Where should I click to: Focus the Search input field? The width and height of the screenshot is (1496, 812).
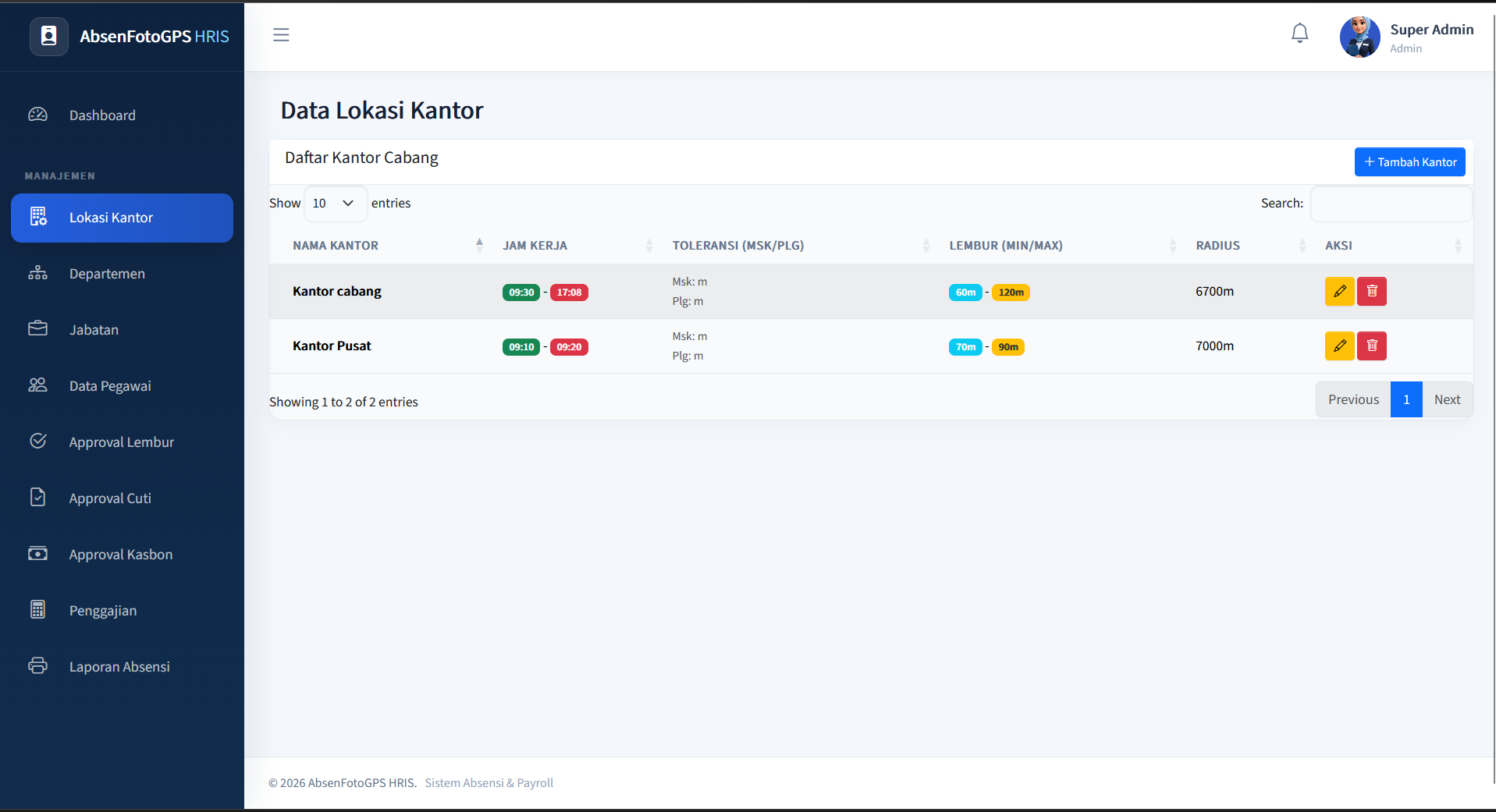tap(1391, 203)
